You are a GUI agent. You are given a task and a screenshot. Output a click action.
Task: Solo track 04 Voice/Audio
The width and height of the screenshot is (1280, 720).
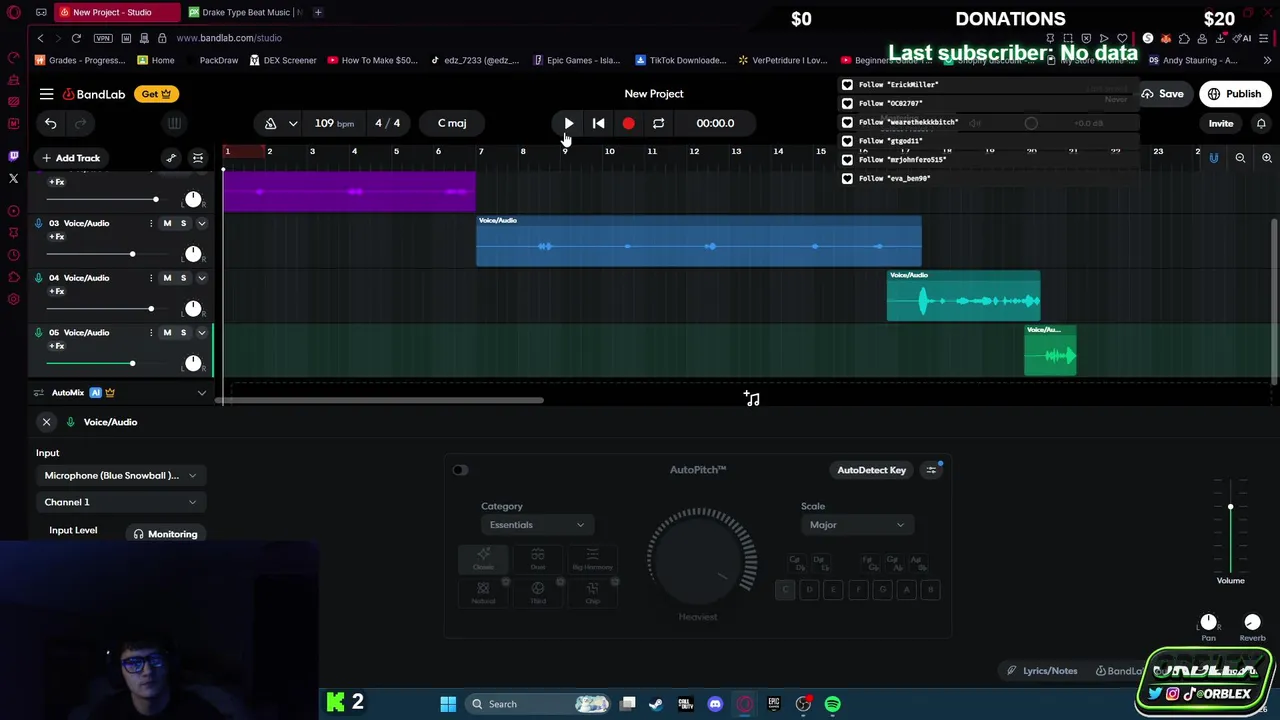click(183, 278)
